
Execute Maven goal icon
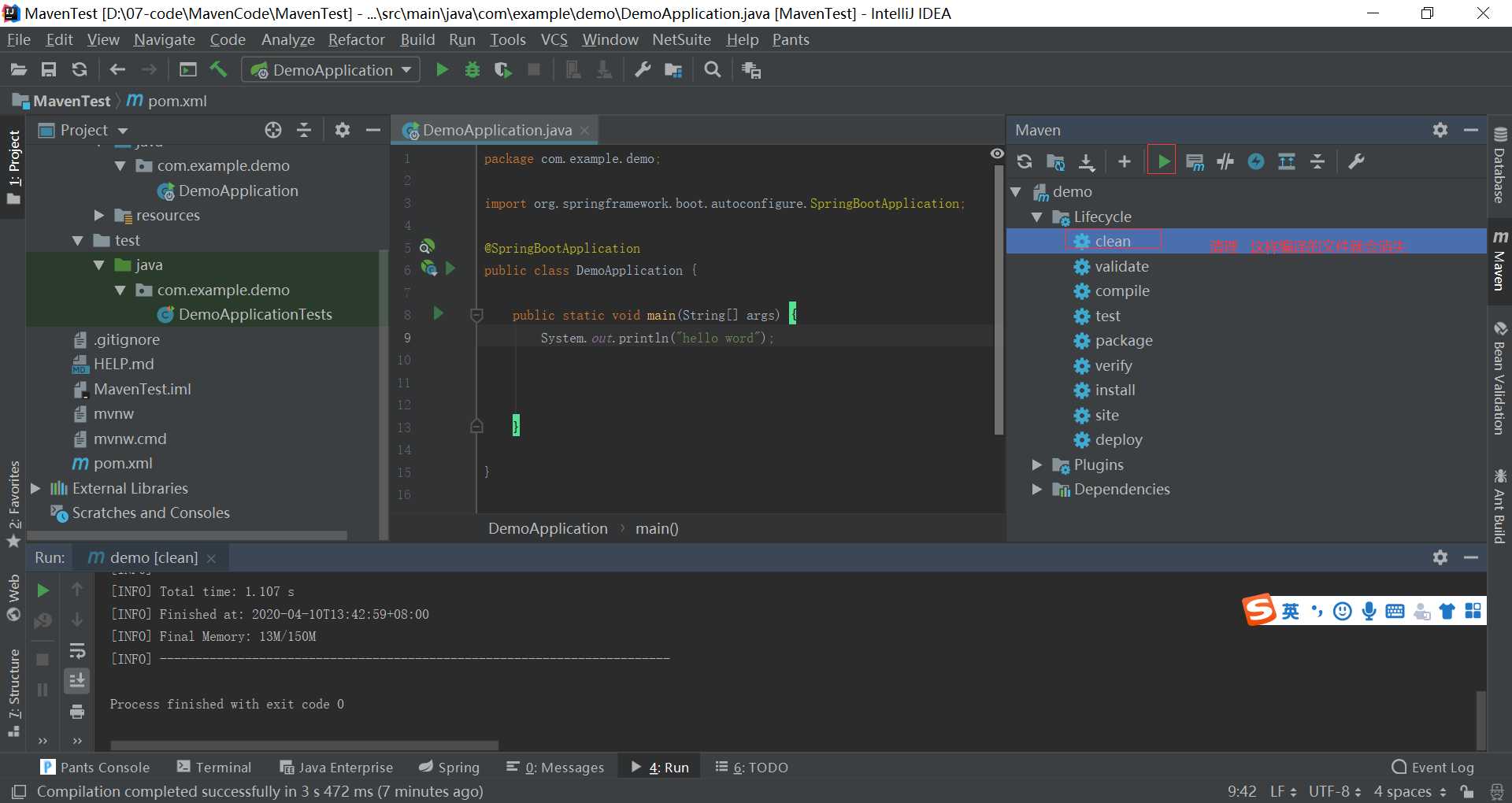point(1195,162)
